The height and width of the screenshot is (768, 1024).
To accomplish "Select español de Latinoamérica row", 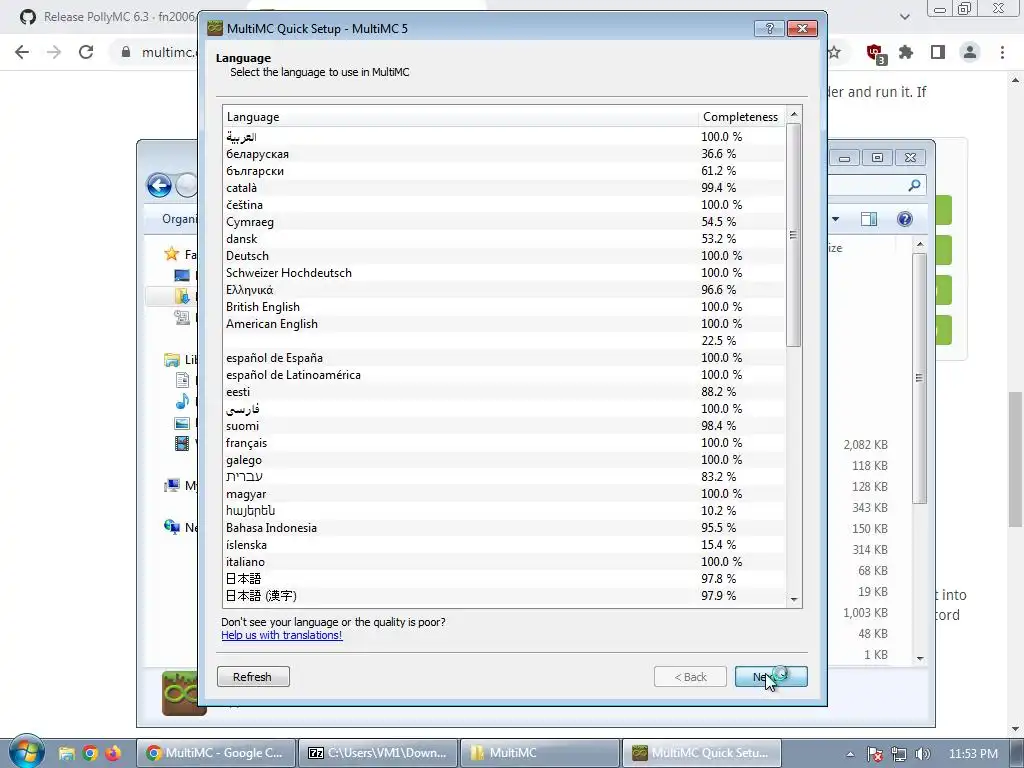I will (x=504, y=375).
